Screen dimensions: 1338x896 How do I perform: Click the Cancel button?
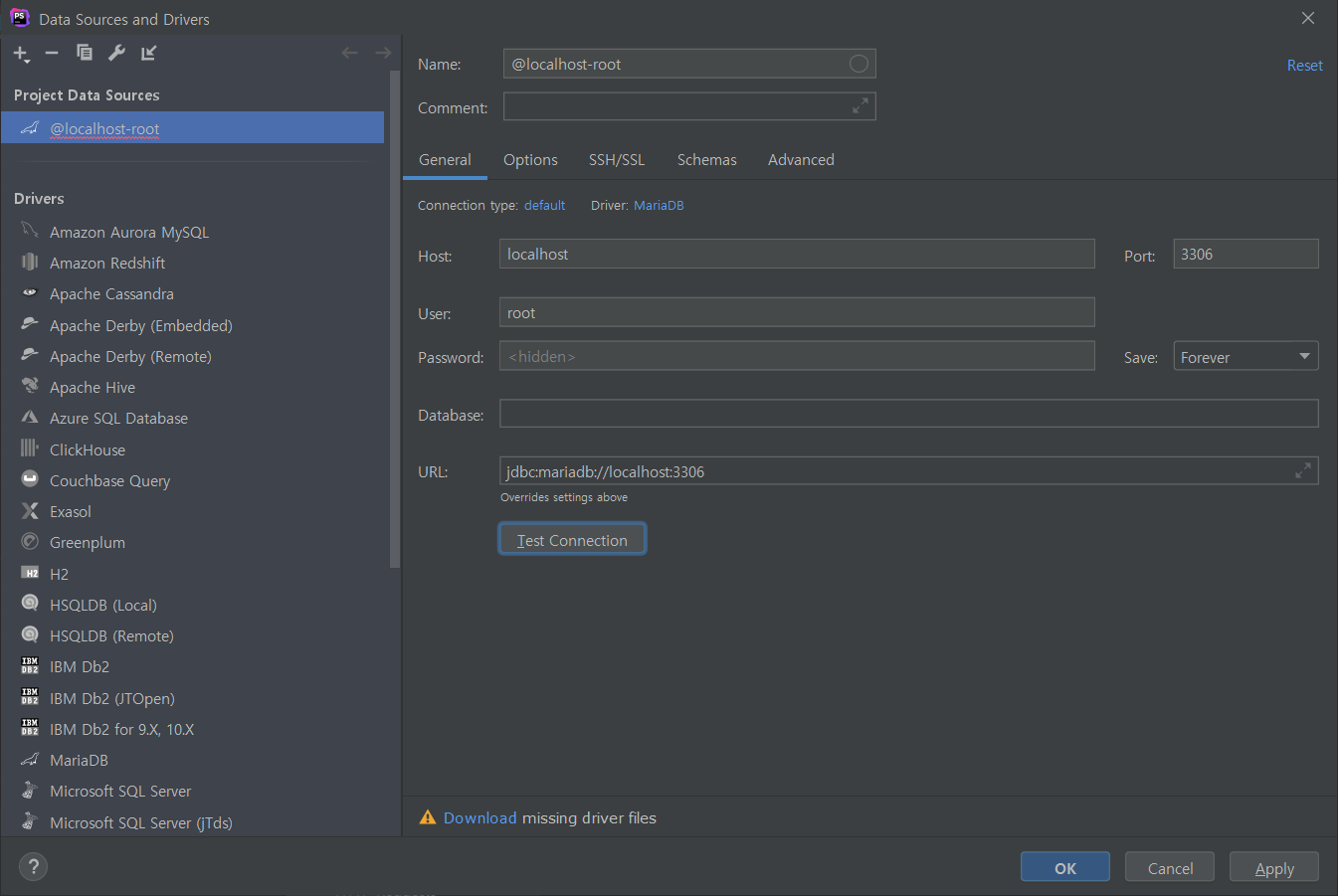click(1170, 867)
